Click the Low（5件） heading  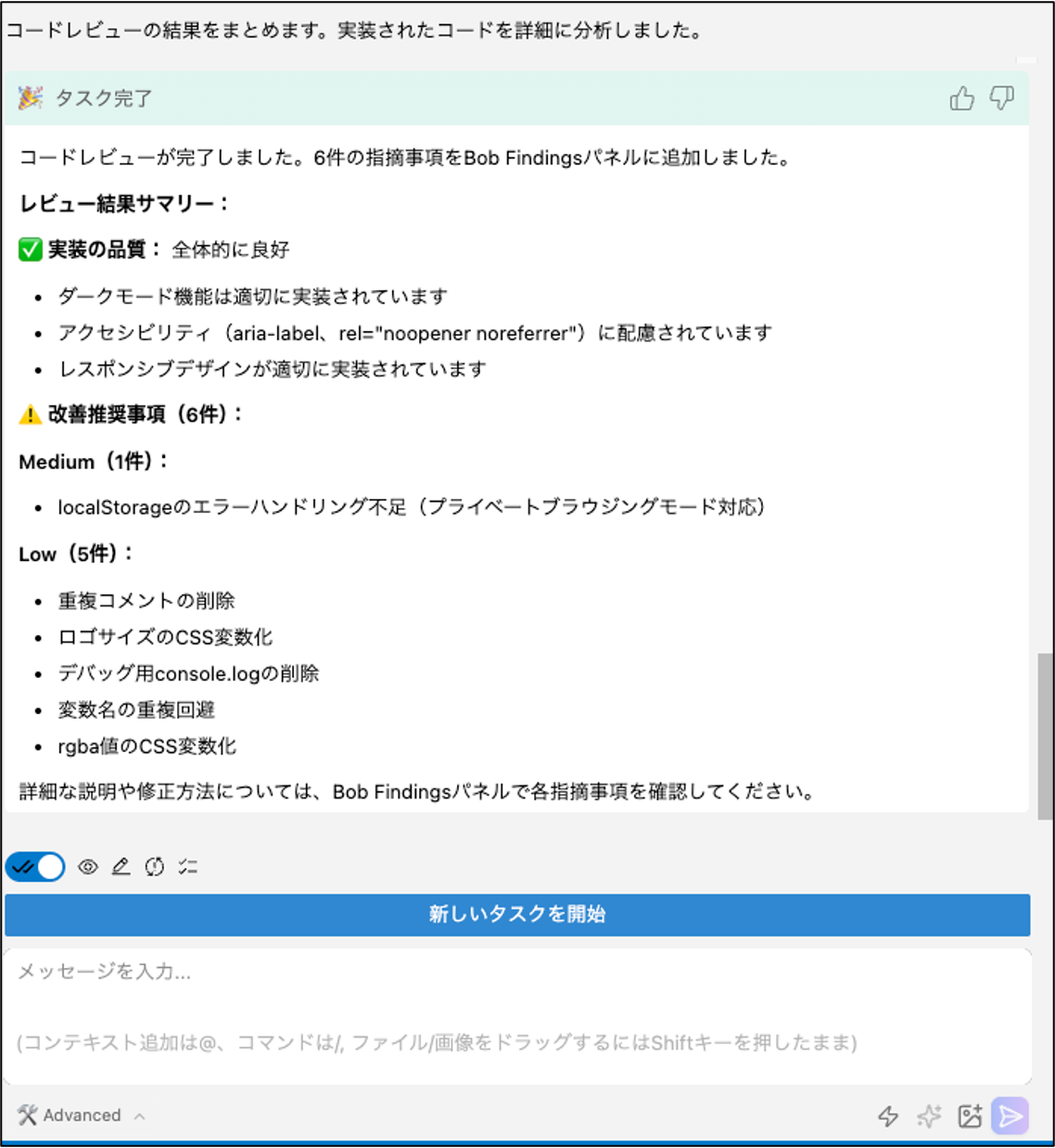click(x=76, y=554)
